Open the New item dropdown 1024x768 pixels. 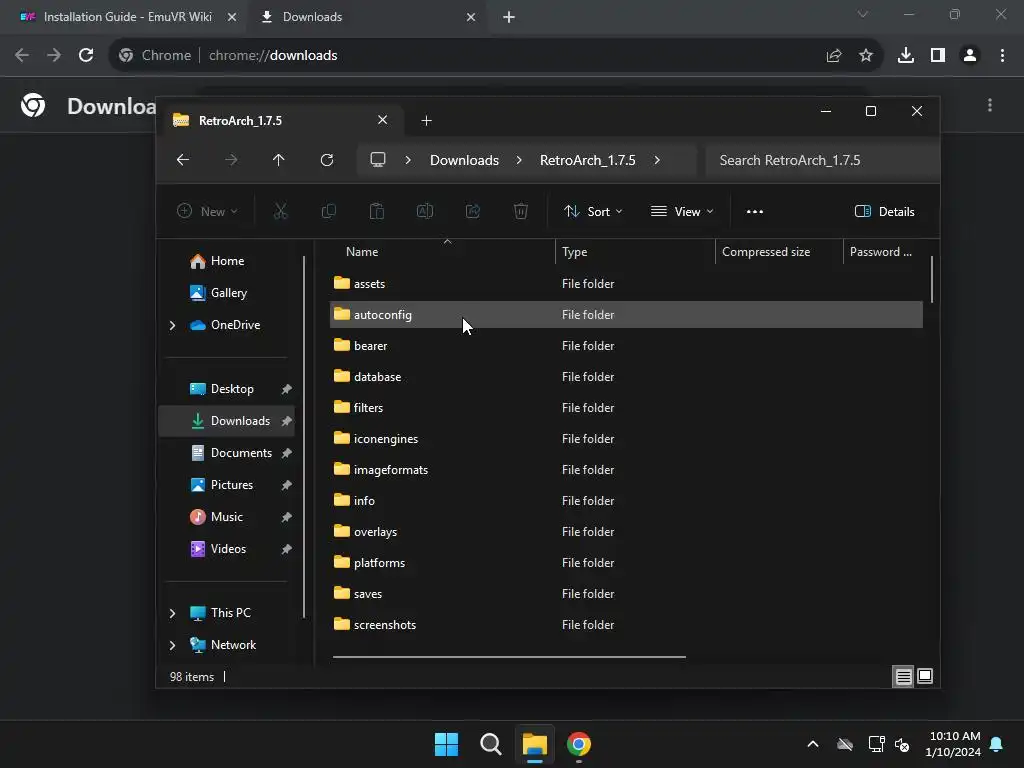pos(207,212)
